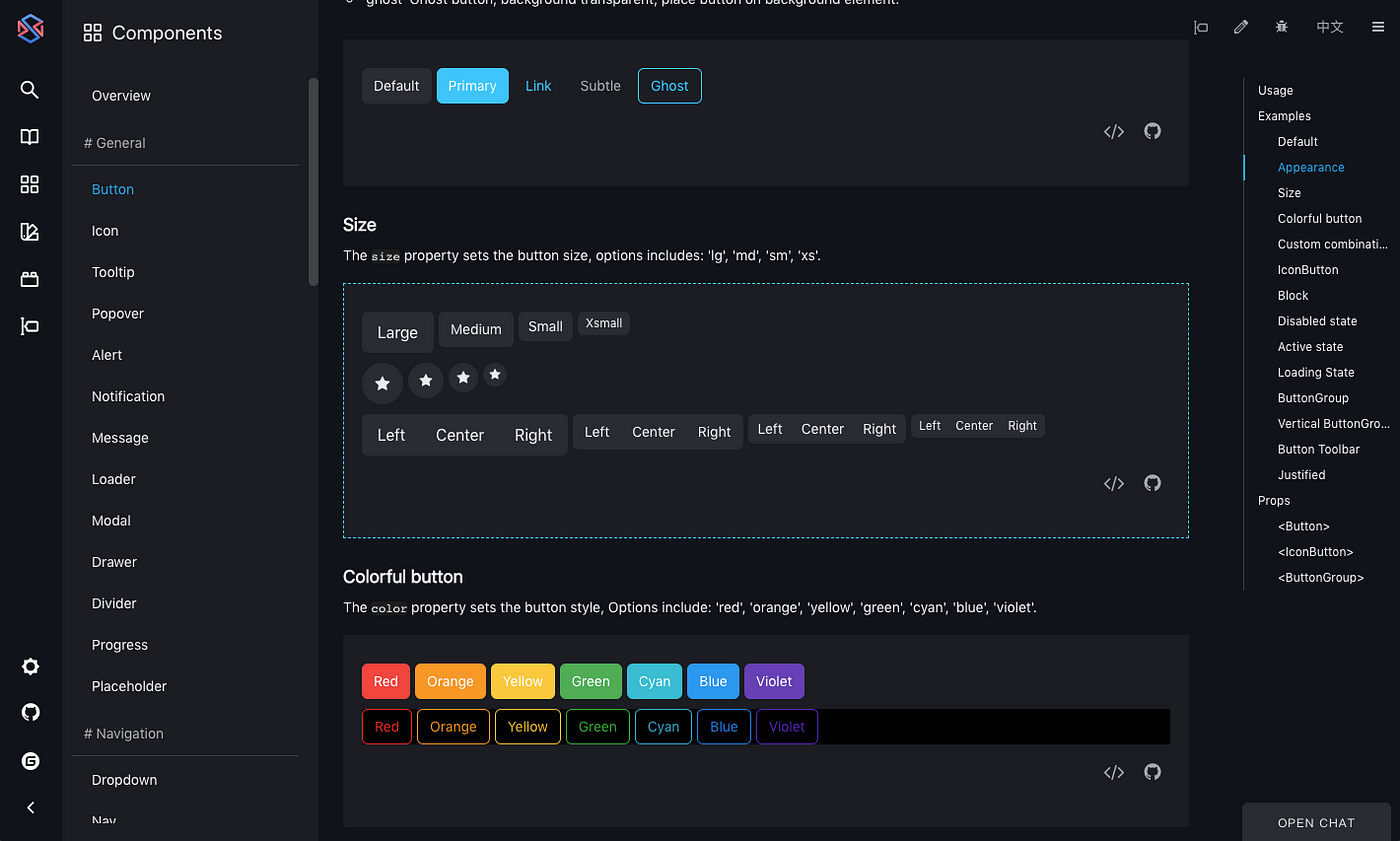The width and height of the screenshot is (1400, 841).
Task: Click the Components sidebar heading
Action: click(x=153, y=33)
